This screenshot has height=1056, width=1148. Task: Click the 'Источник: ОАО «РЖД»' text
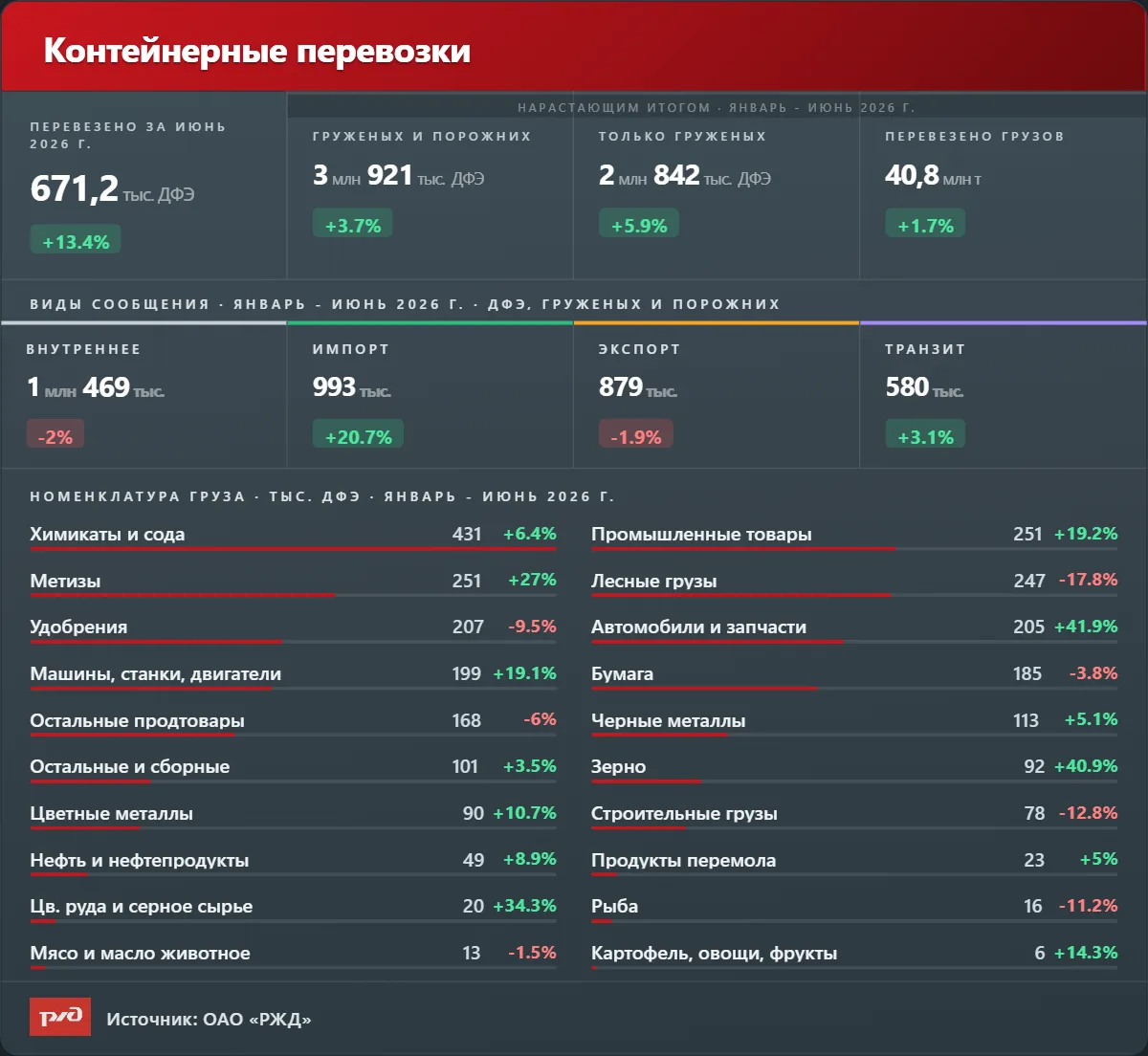pos(209,1019)
